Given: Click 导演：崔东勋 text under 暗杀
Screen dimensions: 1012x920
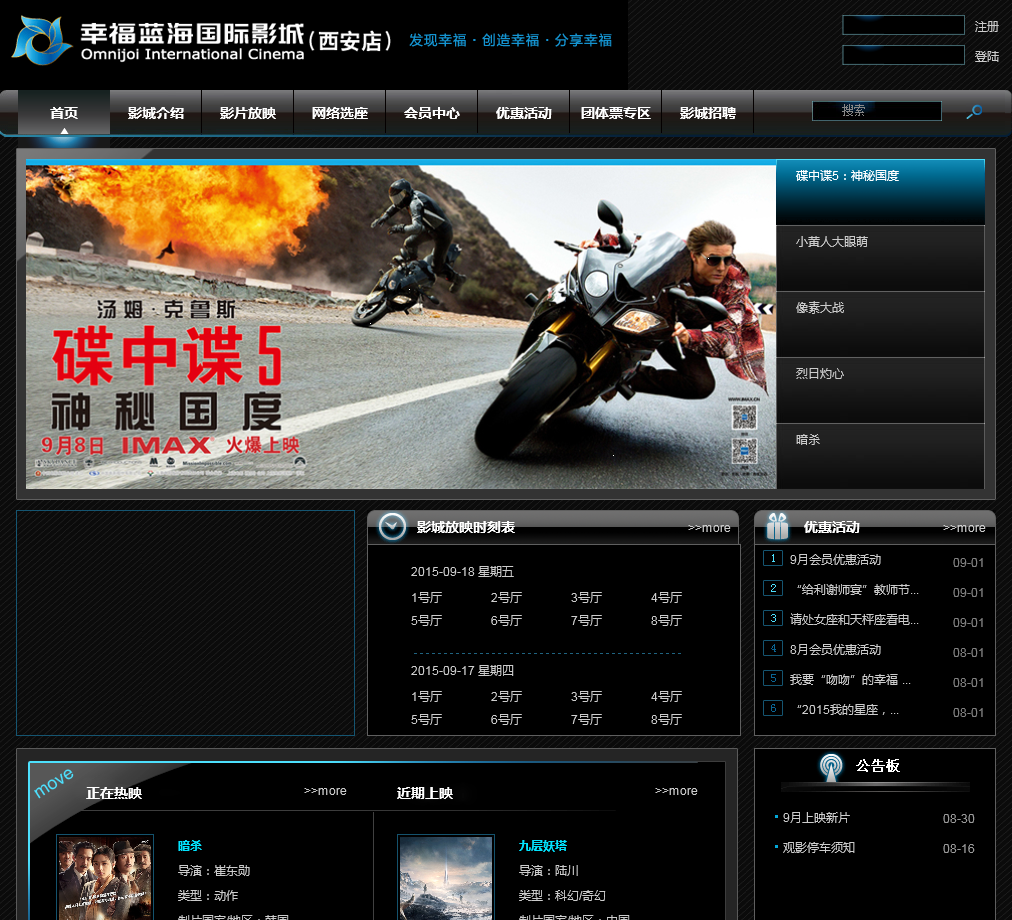Looking at the screenshot, I should point(214,870).
